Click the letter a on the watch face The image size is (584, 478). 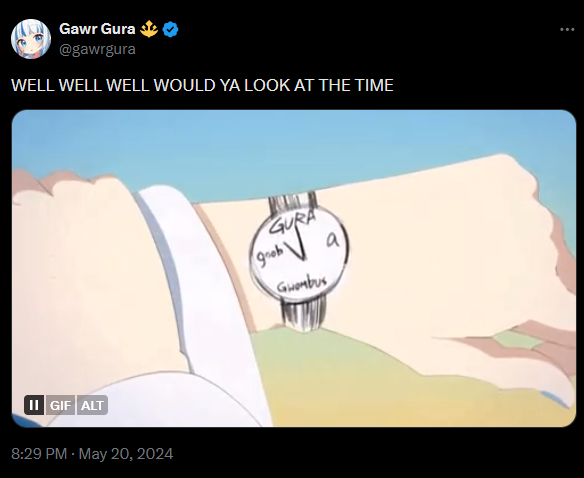point(333,240)
